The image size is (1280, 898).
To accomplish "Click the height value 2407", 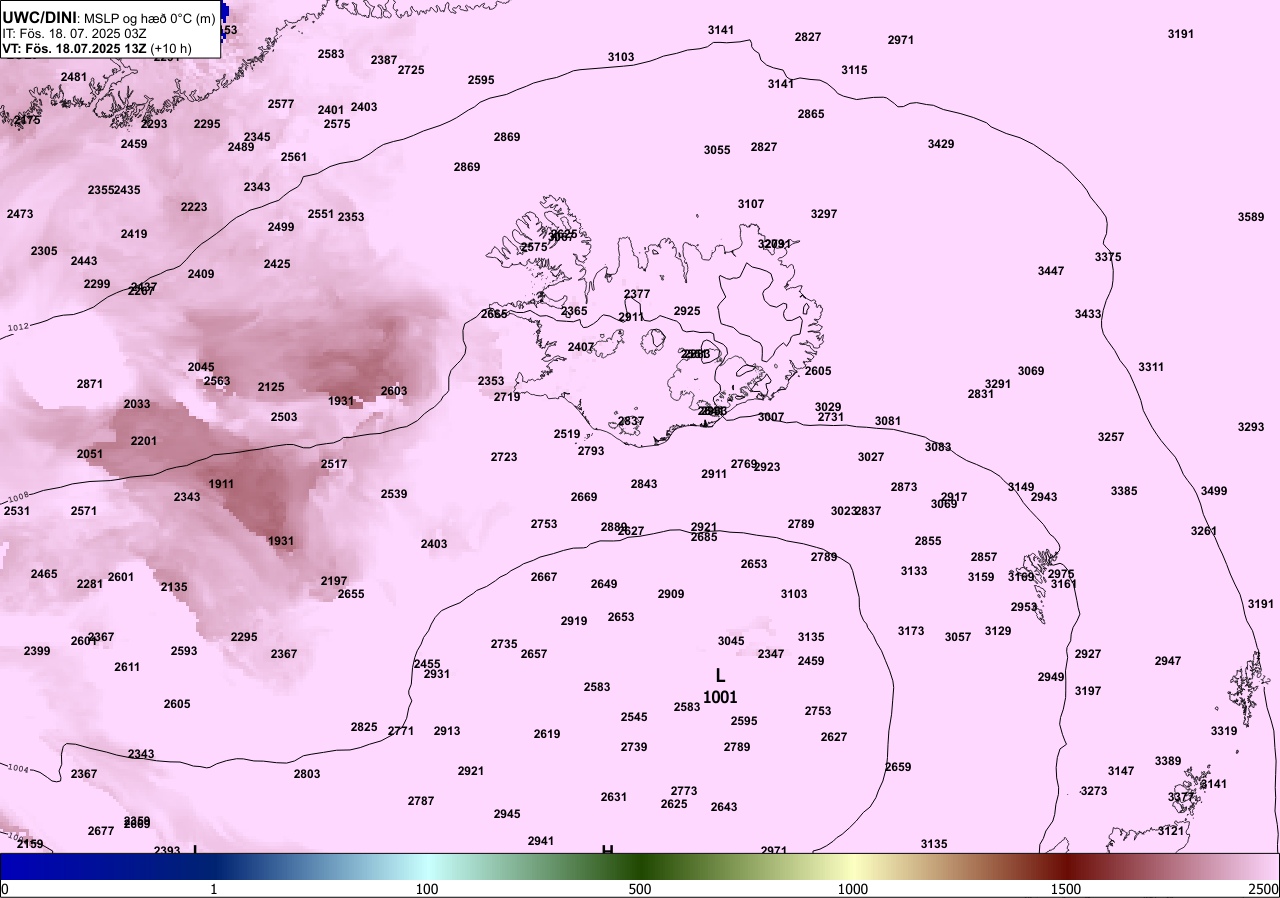I will pos(581,347).
